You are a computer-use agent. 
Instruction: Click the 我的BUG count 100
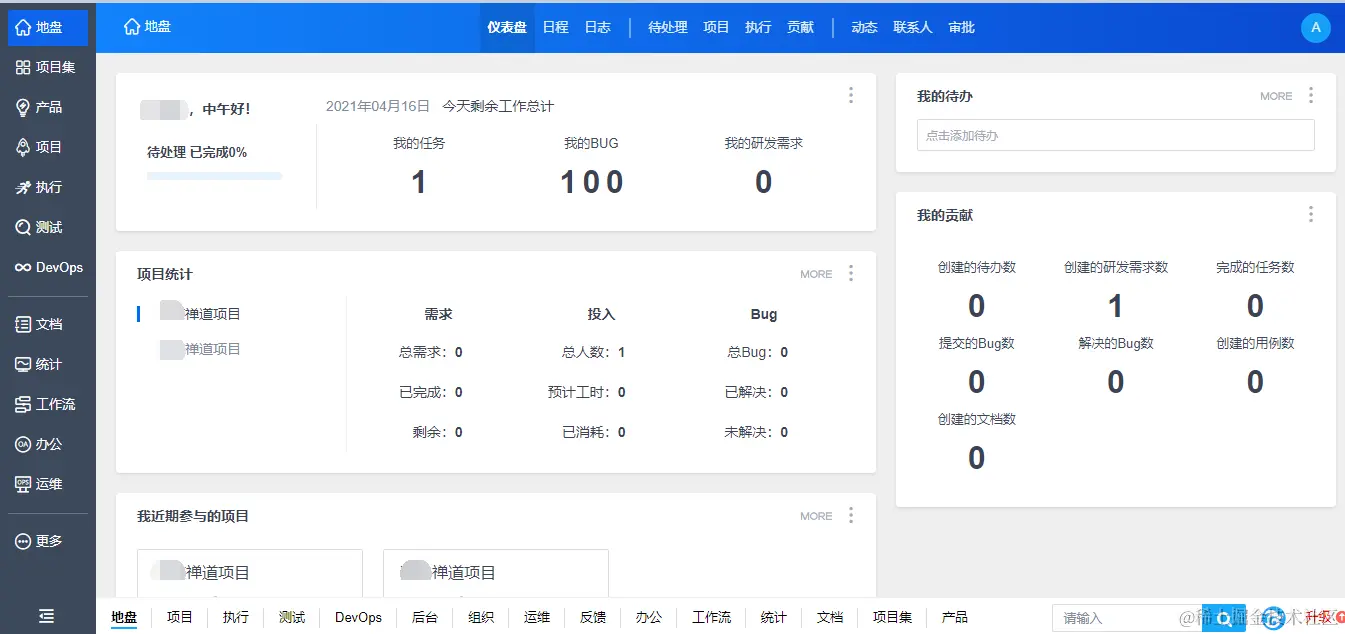pos(591,182)
